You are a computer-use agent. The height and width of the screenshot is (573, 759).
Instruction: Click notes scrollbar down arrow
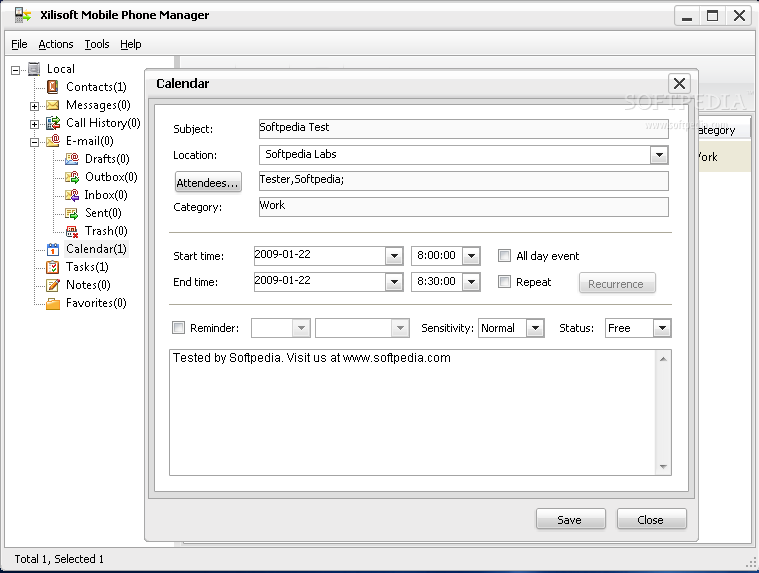tap(663, 467)
